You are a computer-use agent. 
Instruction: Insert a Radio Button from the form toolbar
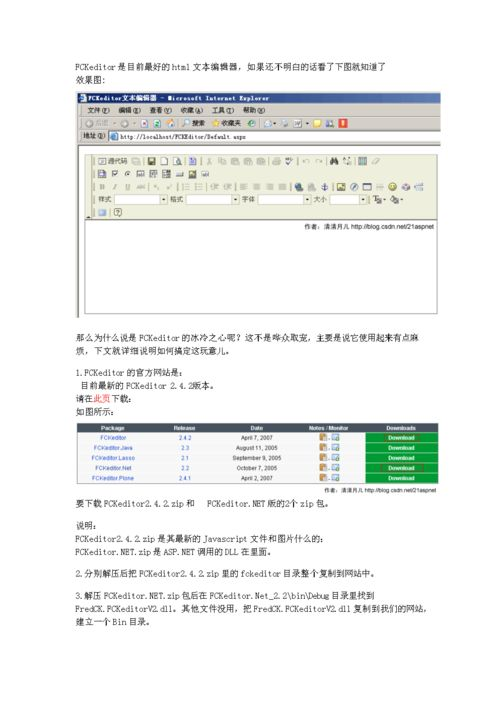point(127,174)
